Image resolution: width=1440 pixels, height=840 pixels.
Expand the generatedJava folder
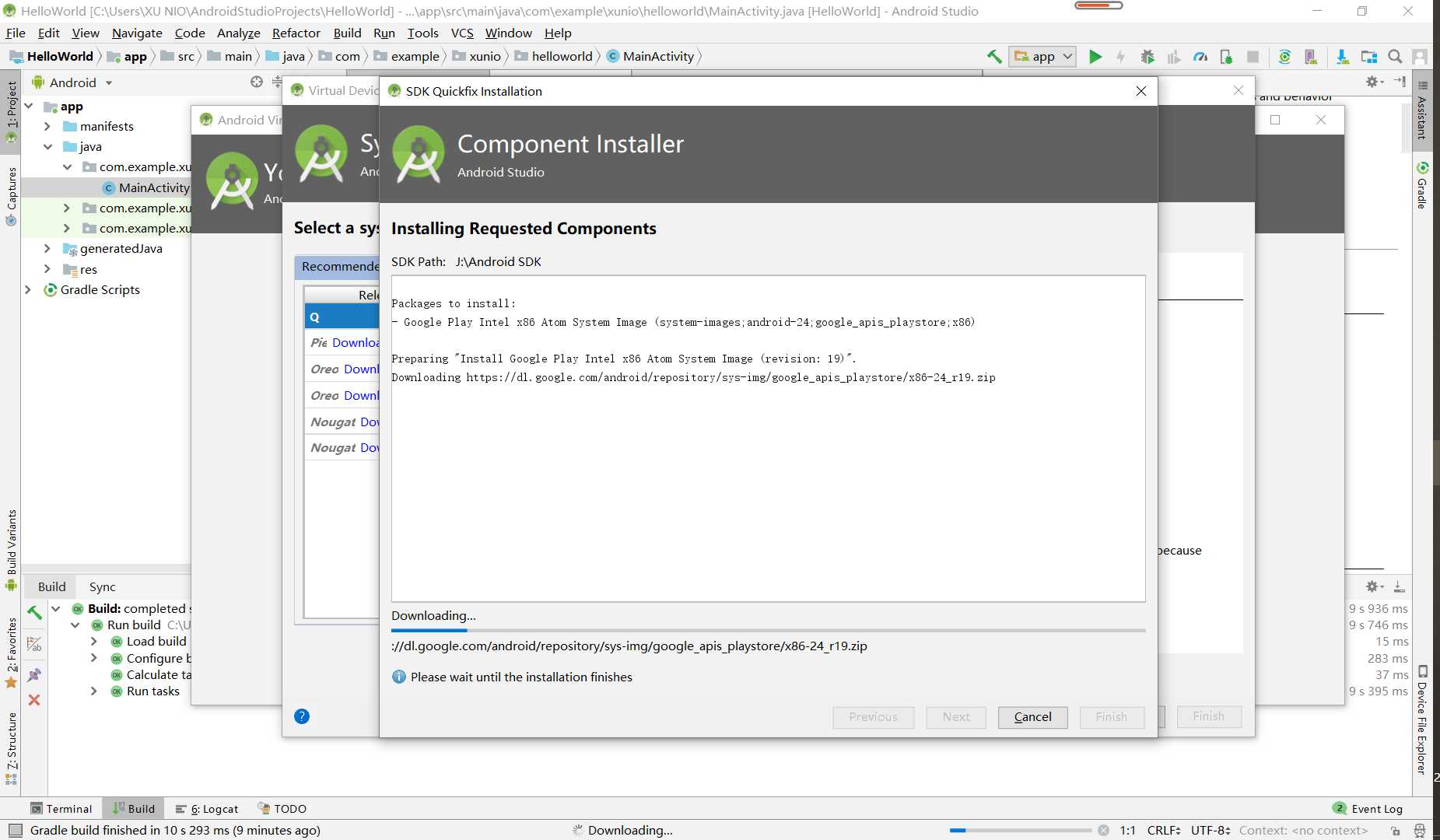tap(47, 248)
